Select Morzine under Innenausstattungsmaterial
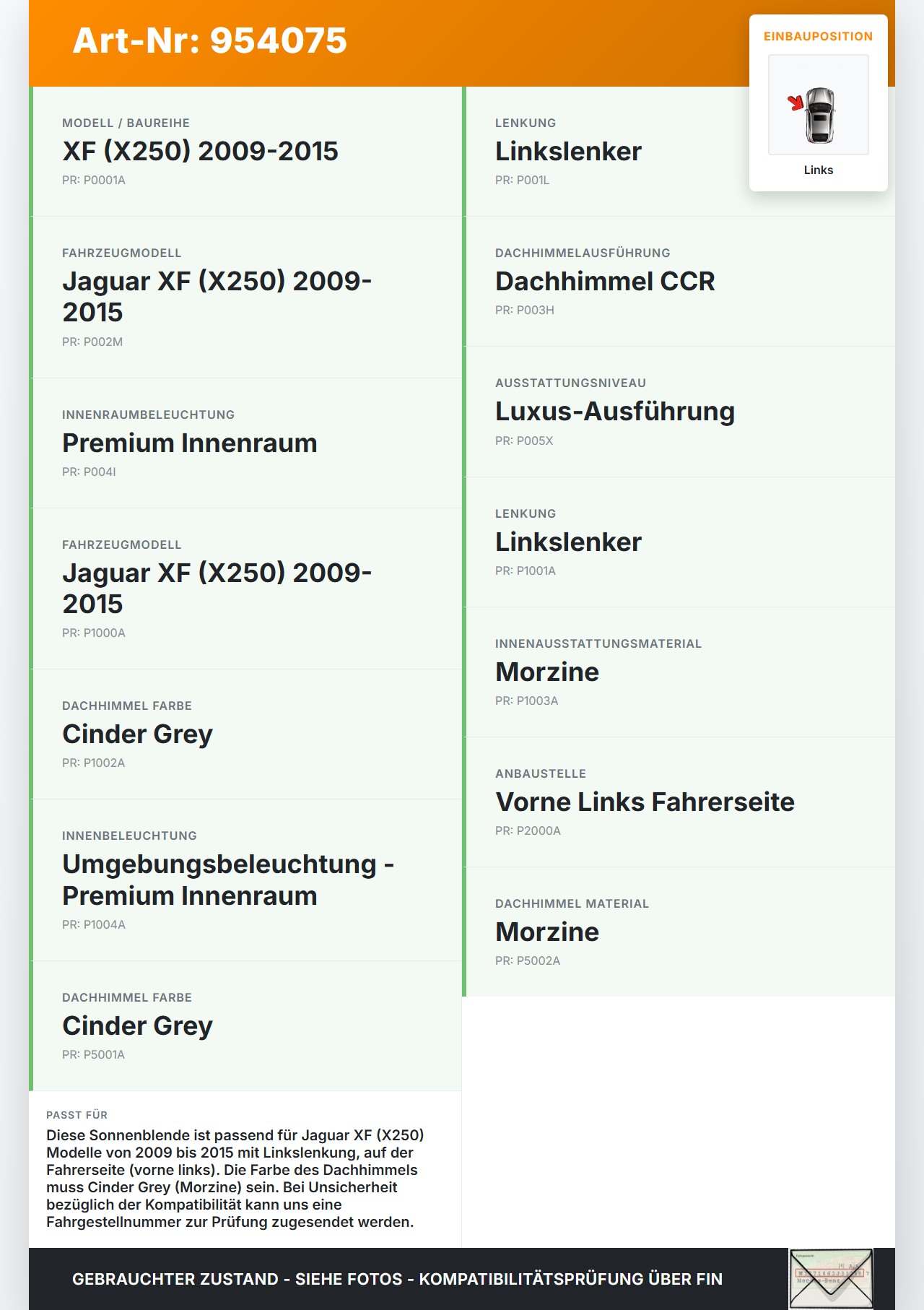Image resolution: width=924 pixels, height=1310 pixels. (x=546, y=672)
